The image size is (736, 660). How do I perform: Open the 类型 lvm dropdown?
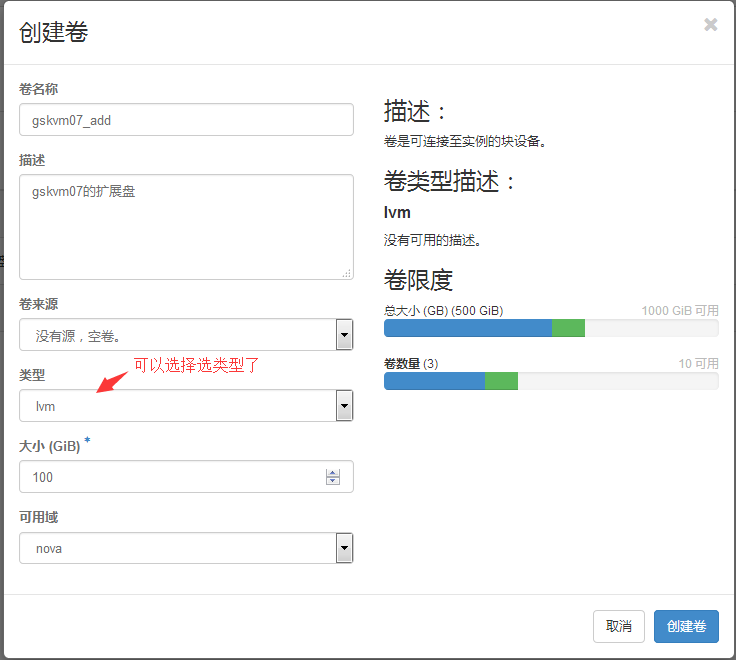176,406
